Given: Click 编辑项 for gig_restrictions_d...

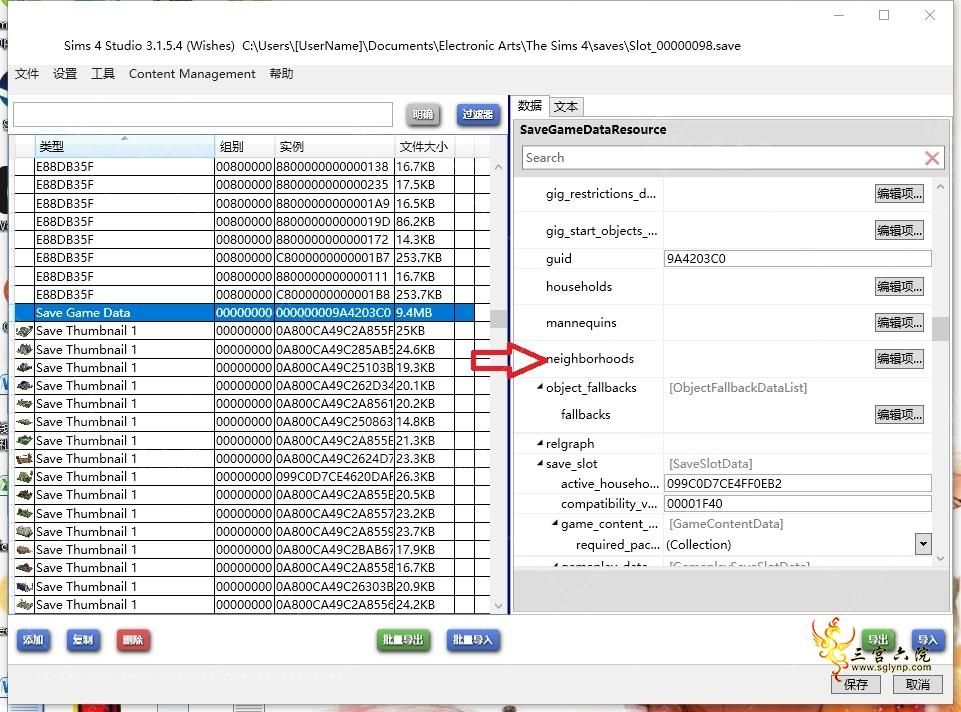Looking at the screenshot, I should point(899,194).
